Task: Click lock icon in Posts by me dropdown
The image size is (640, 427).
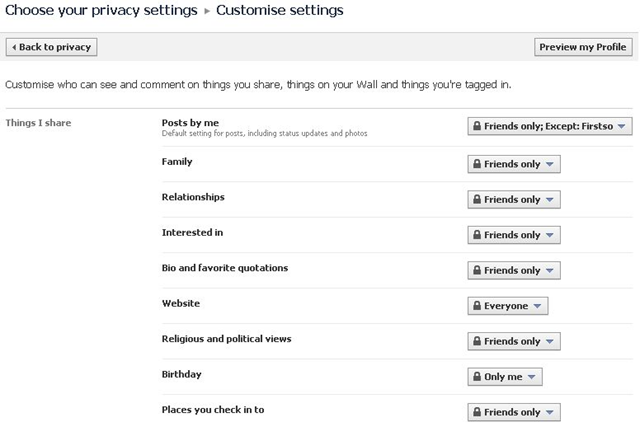Action: pos(477,126)
